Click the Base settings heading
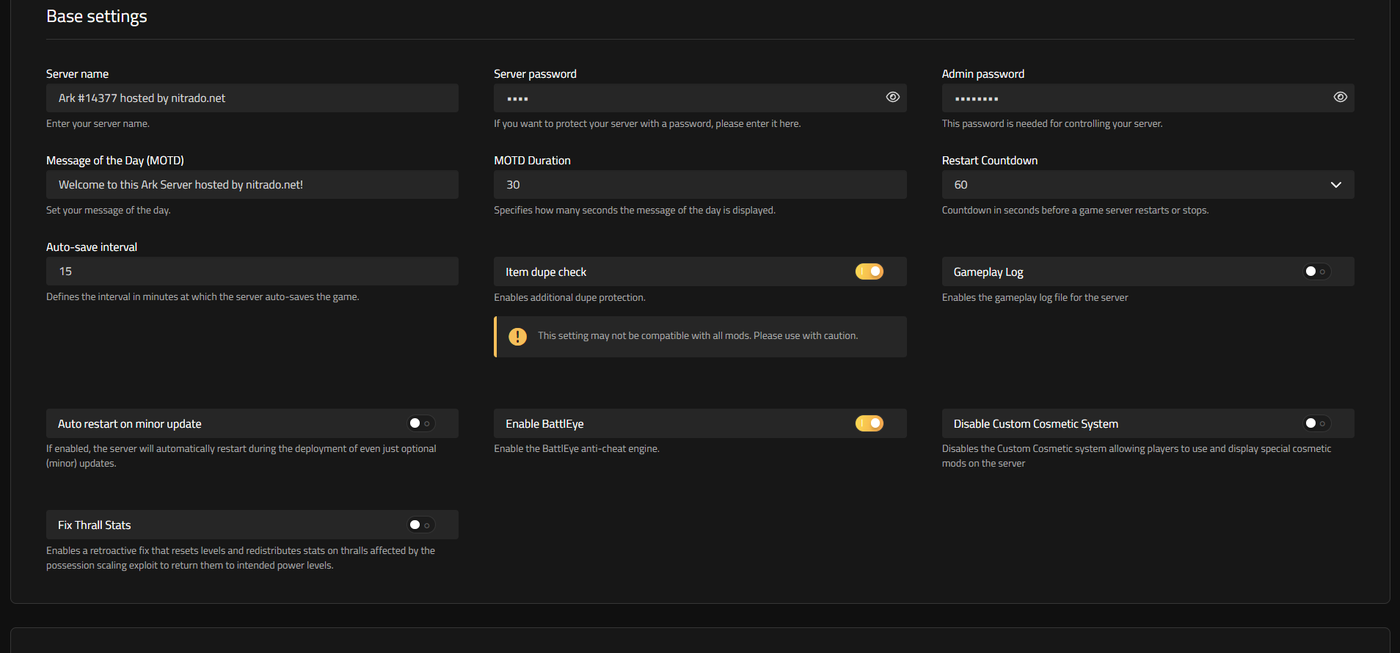This screenshot has width=1400, height=653. (x=96, y=16)
